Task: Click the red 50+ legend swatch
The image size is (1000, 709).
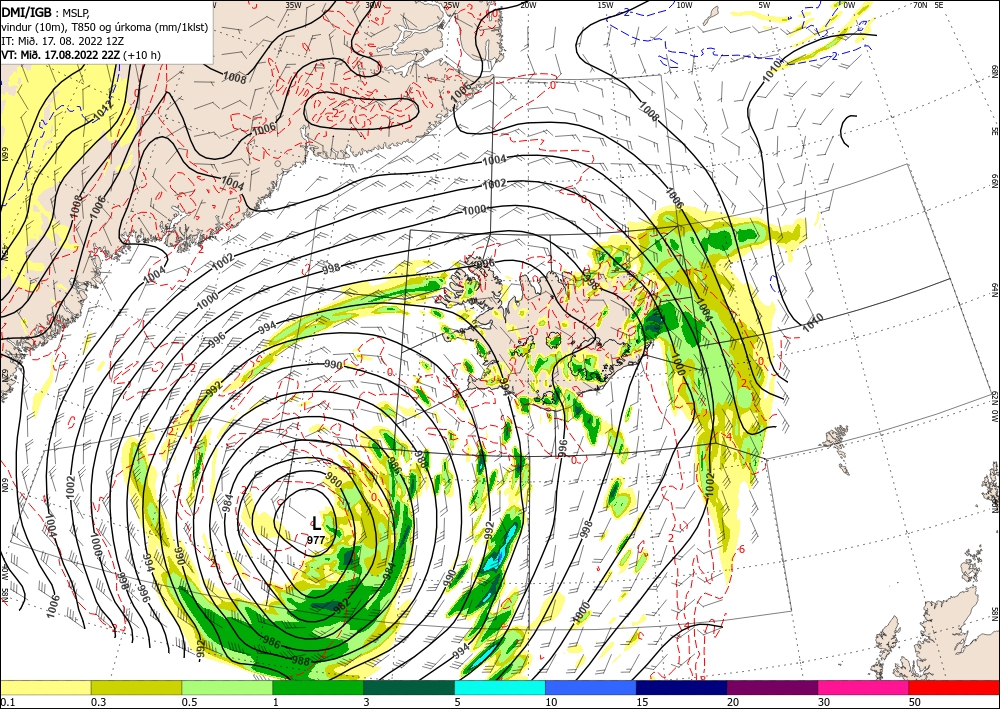Action: [954, 687]
